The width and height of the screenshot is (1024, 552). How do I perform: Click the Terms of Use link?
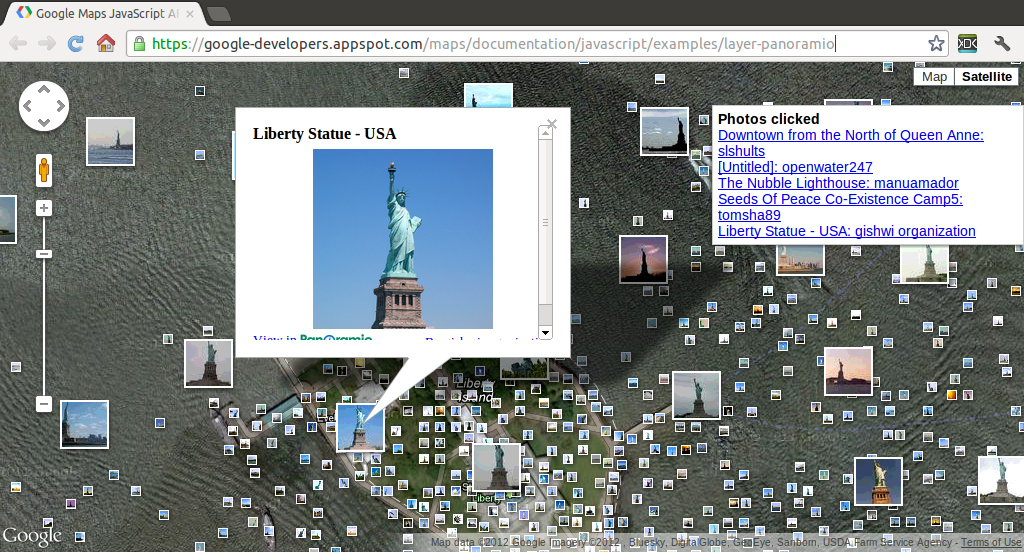(991, 543)
